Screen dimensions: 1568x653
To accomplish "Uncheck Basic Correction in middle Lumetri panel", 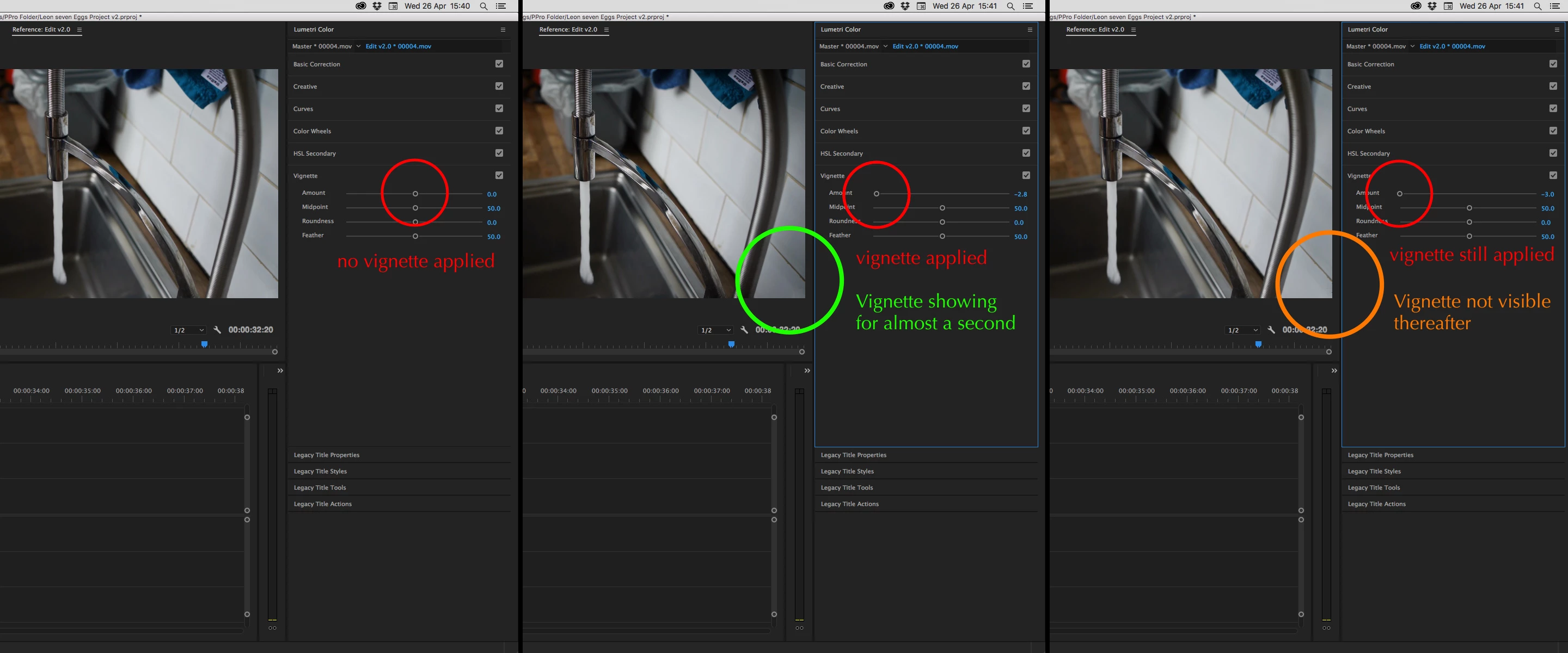I will [x=1026, y=64].
